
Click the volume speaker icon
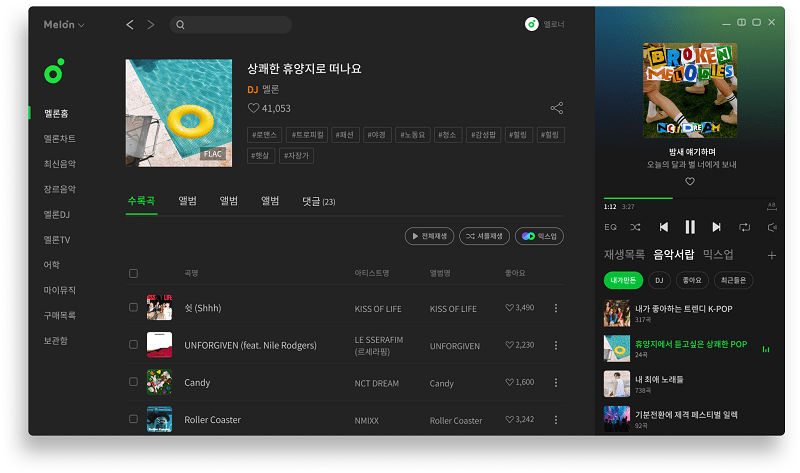point(772,227)
